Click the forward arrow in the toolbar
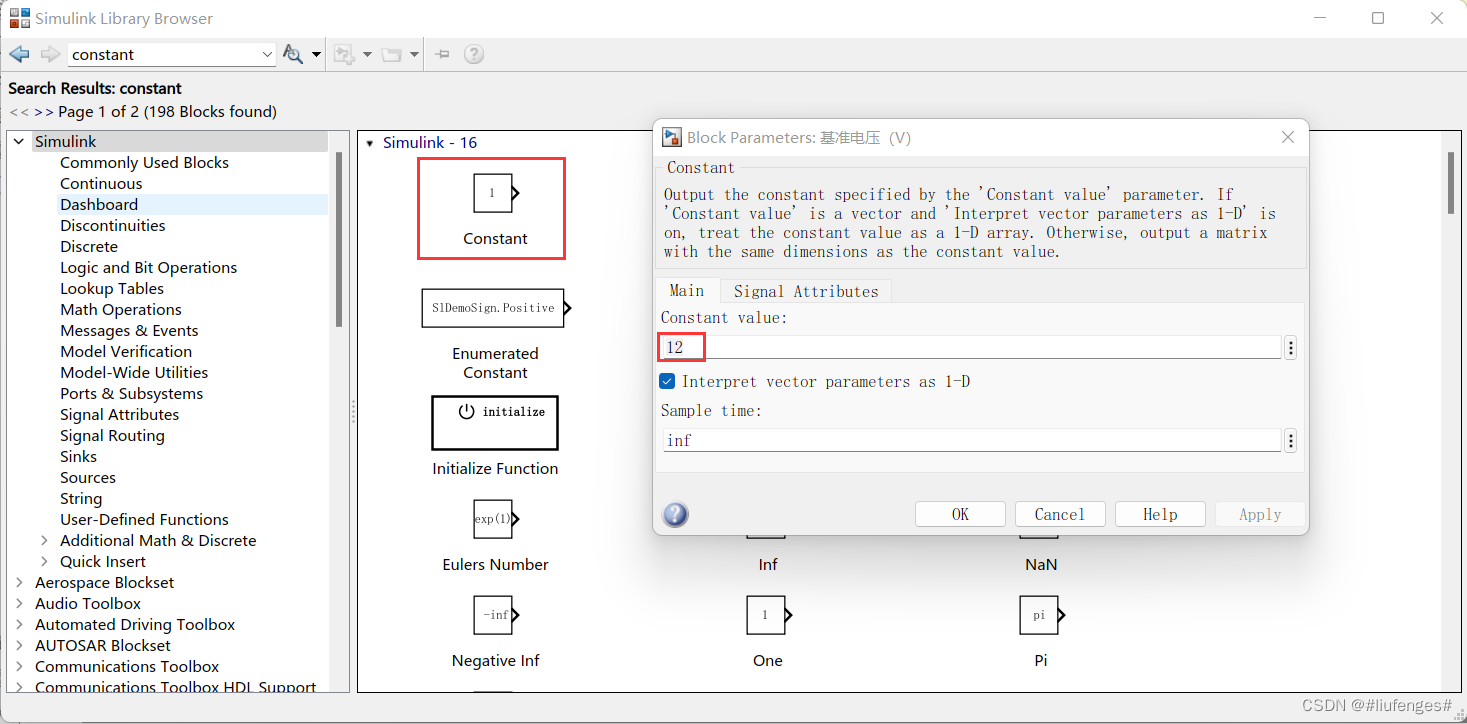 tap(50, 54)
